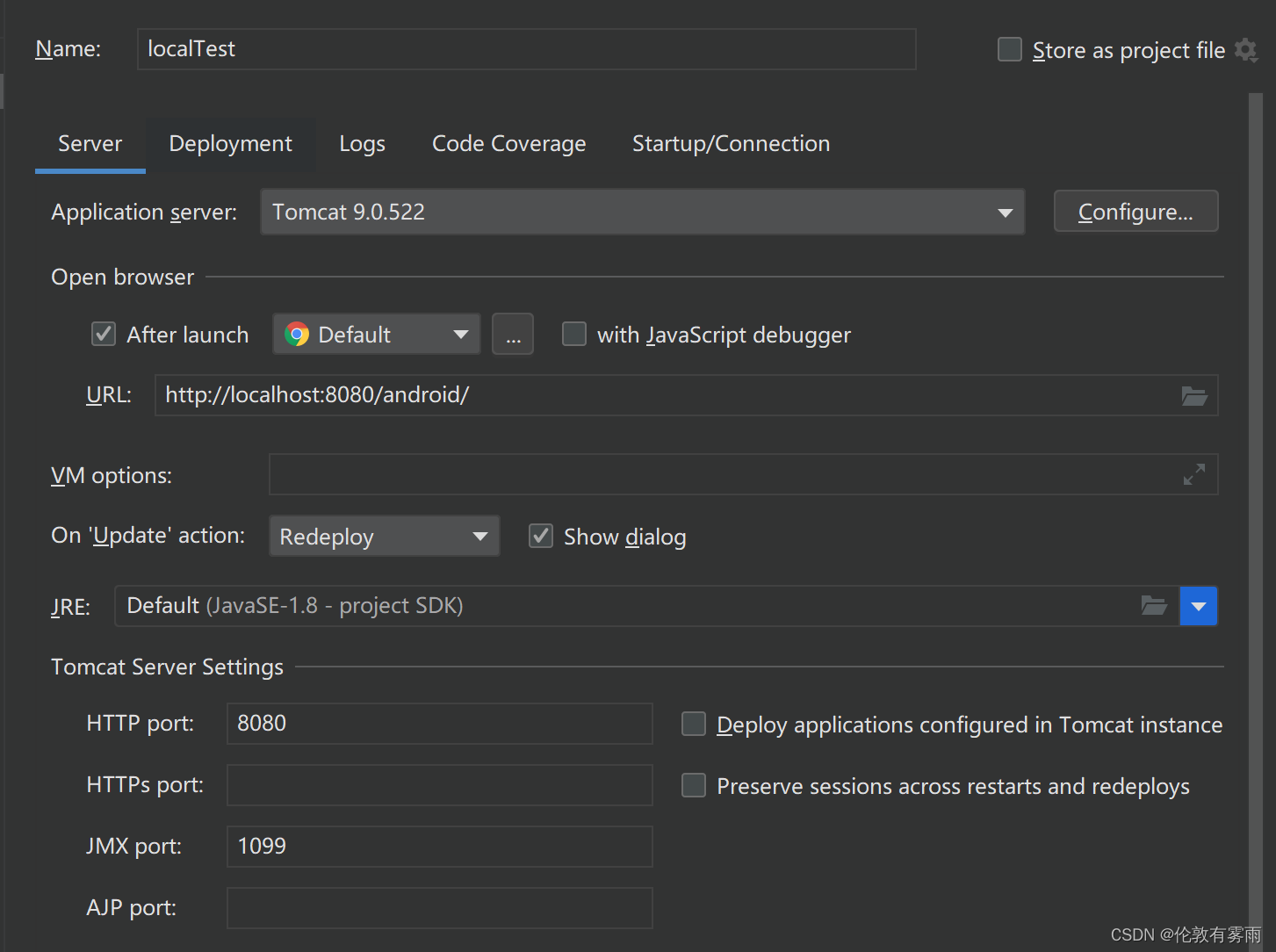This screenshot has height=952, width=1276.
Task: Open the Code Coverage tab
Action: (x=508, y=144)
